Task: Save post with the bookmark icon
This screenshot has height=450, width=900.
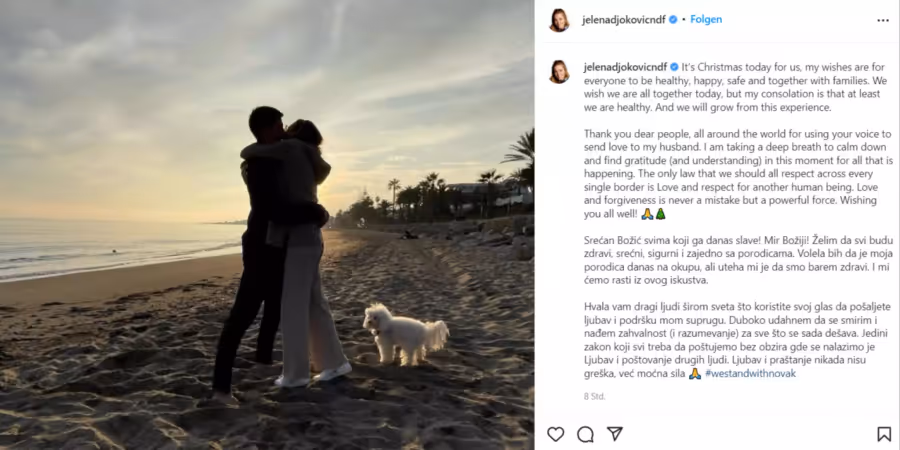Action: pos(885,434)
